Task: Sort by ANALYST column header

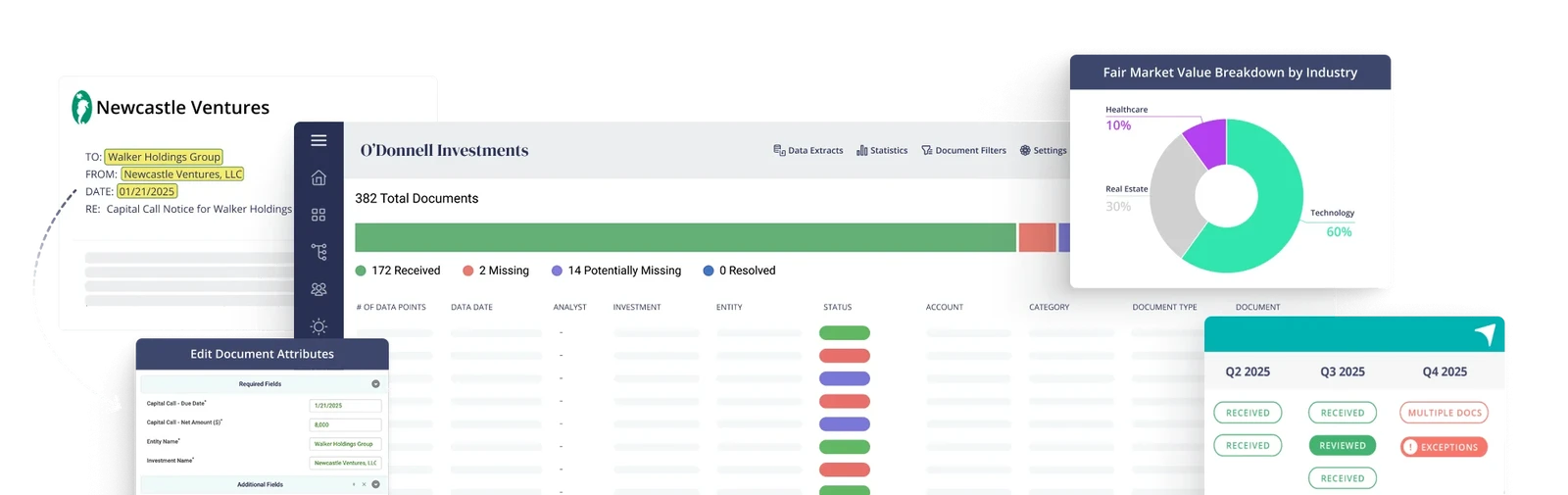Action: point(569,307)
